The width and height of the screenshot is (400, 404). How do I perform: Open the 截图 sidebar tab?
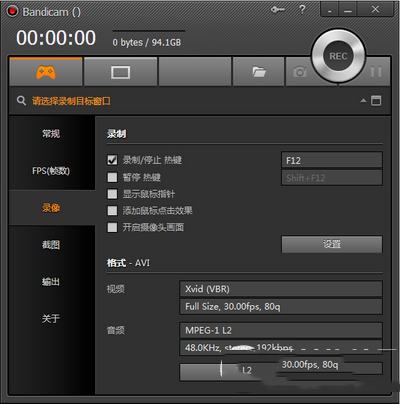click(x=51, y=245)
